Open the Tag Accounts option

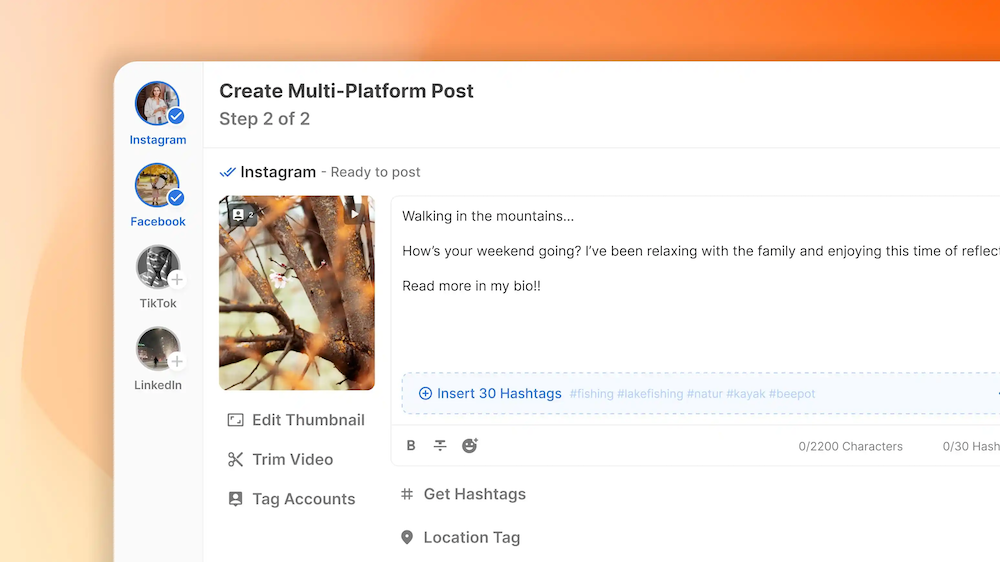coord(303,499)
